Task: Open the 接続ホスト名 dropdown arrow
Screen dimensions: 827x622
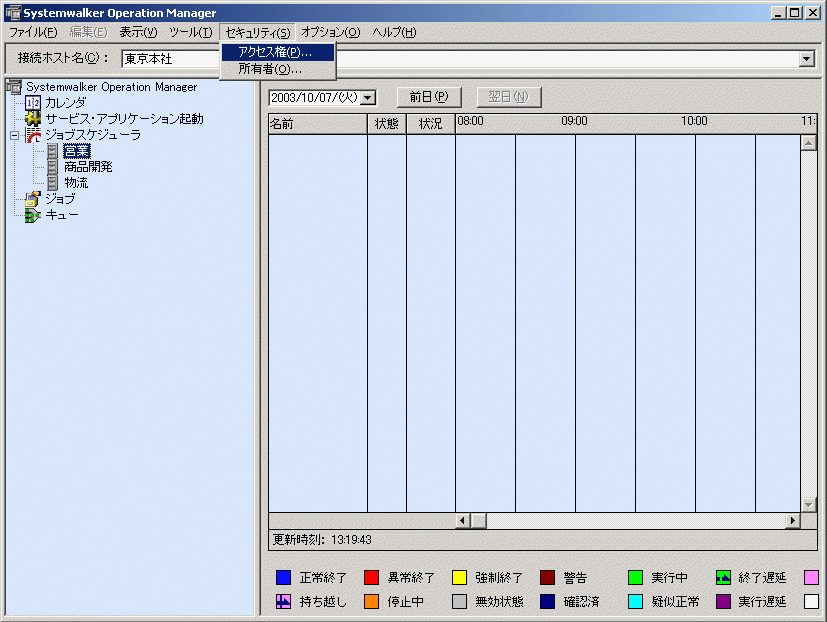Action: point(806,59)
